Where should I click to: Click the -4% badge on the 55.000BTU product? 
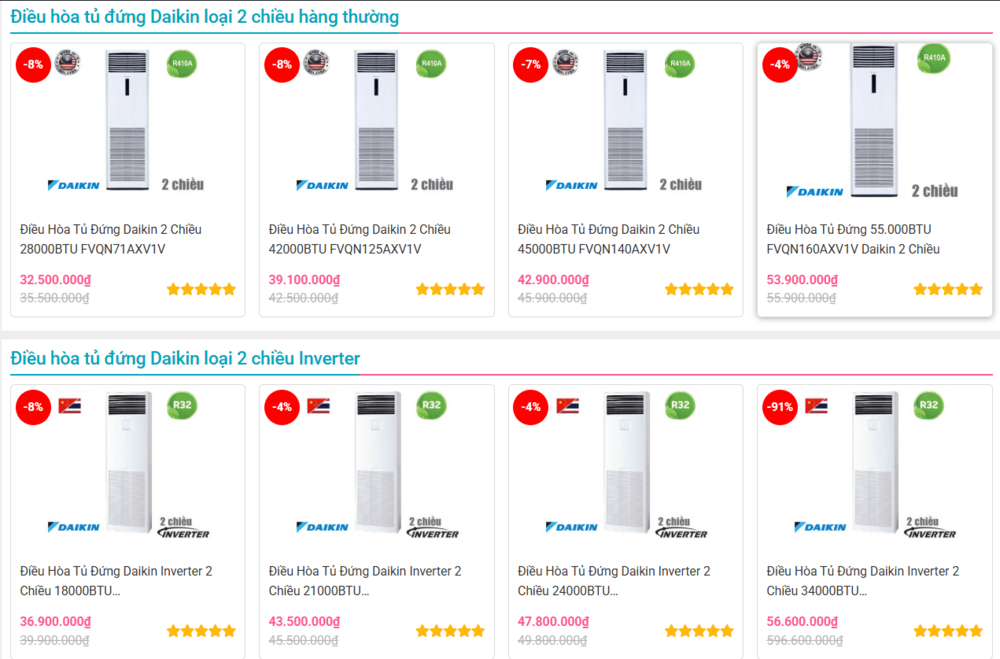point(780,65)
